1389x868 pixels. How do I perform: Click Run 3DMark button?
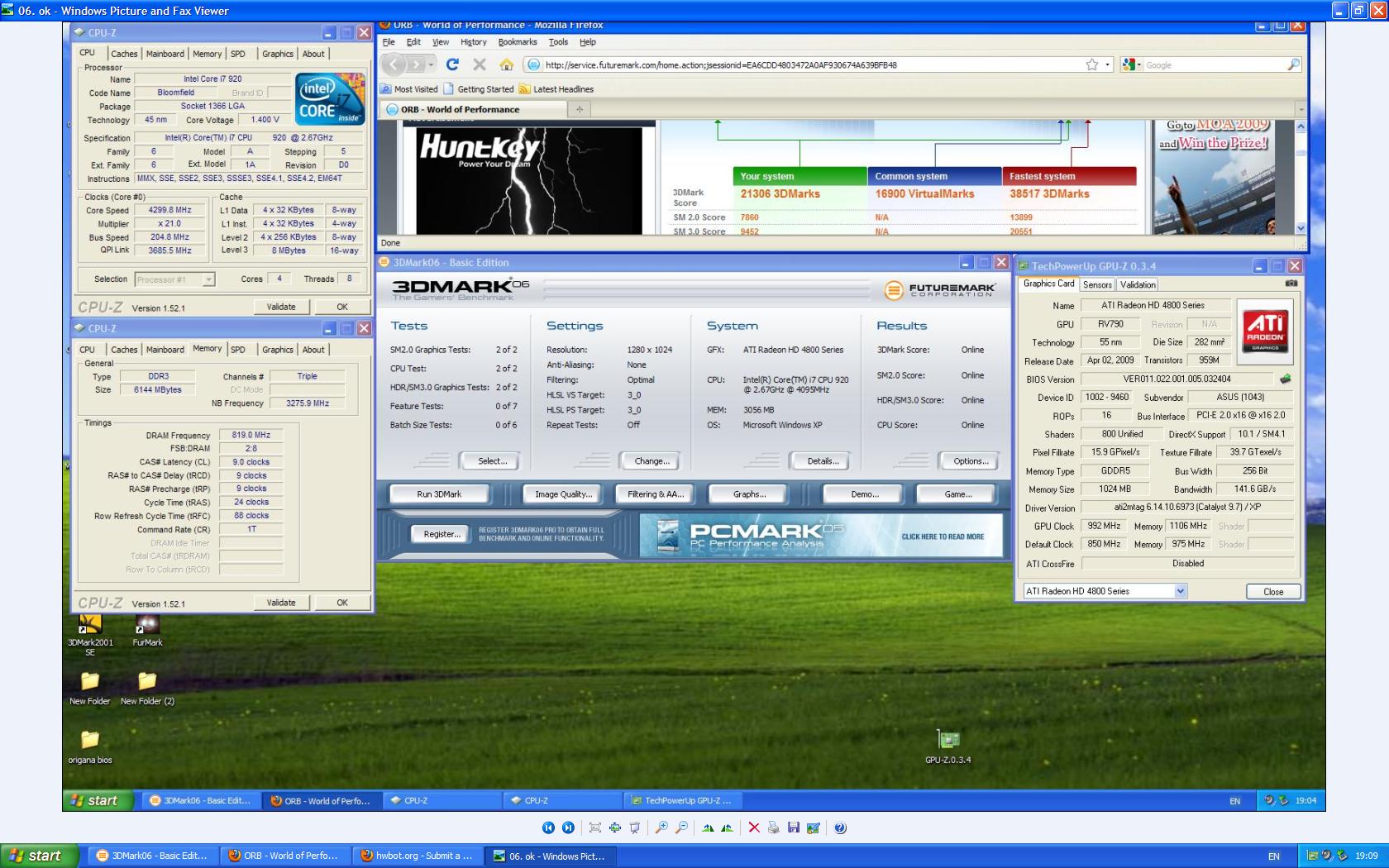439,494
